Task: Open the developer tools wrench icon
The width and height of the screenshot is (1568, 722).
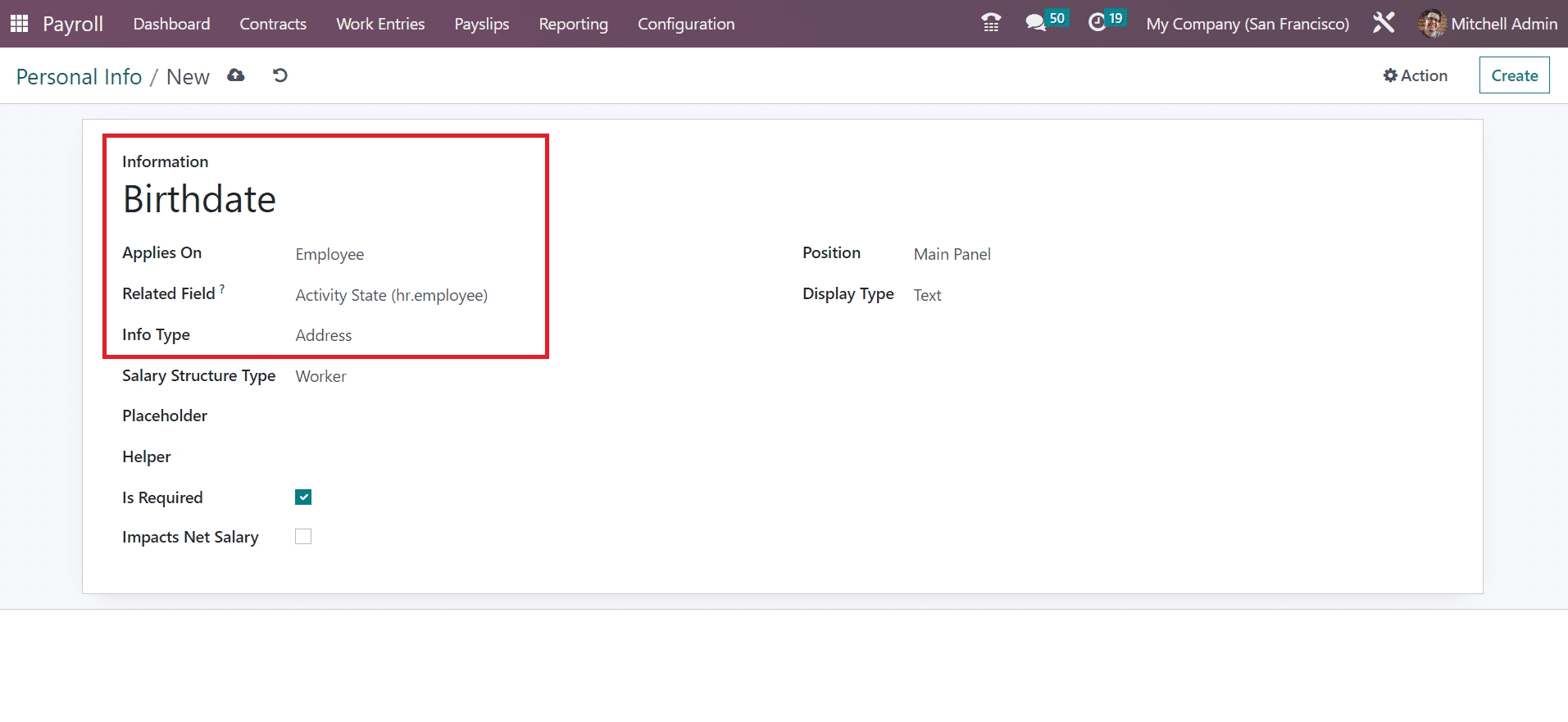Action: [1384, 23]
